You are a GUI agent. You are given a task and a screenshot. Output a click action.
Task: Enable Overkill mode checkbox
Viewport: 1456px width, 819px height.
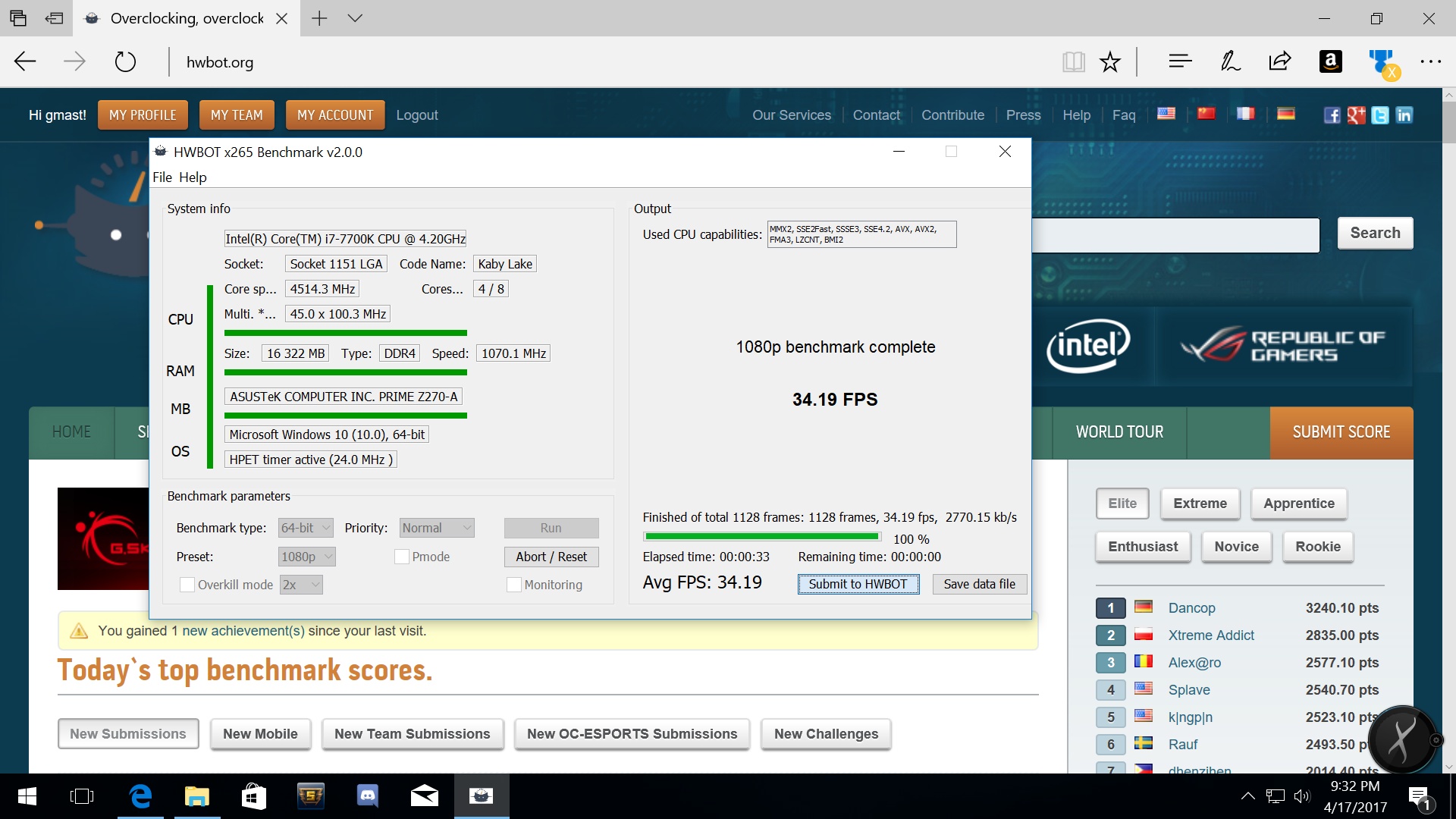pos(187,585)
